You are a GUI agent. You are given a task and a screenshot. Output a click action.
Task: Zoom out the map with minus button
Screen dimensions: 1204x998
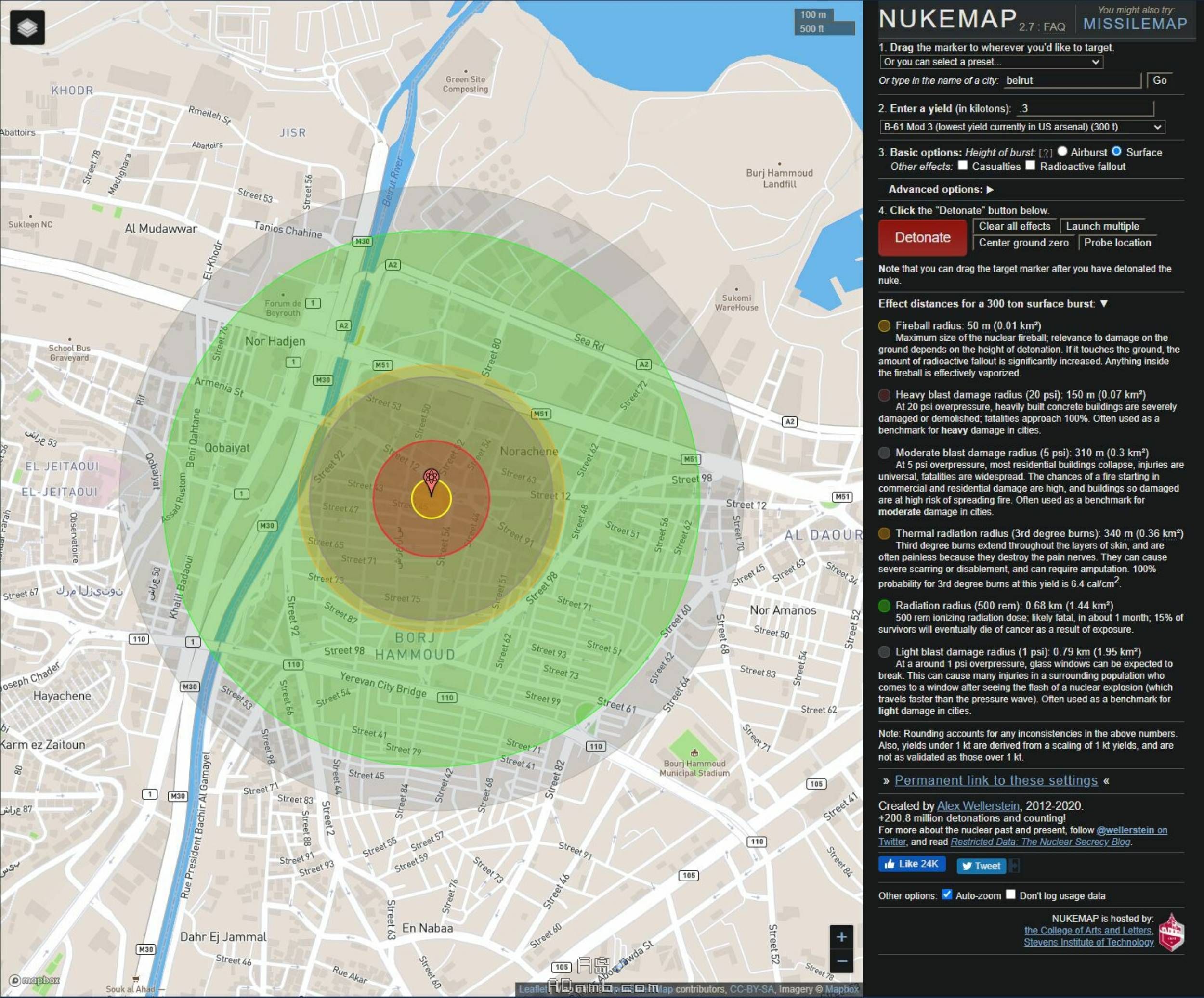coord(841,961)
